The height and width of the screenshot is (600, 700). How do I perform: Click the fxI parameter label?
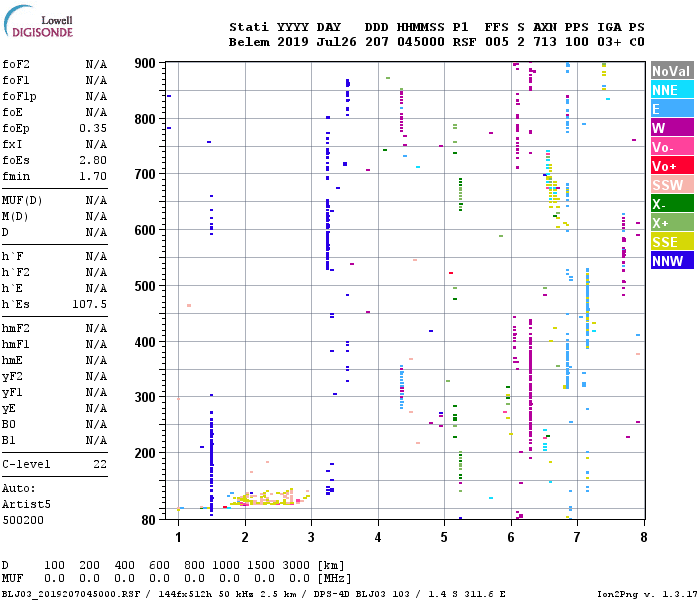tap(12, 144)
